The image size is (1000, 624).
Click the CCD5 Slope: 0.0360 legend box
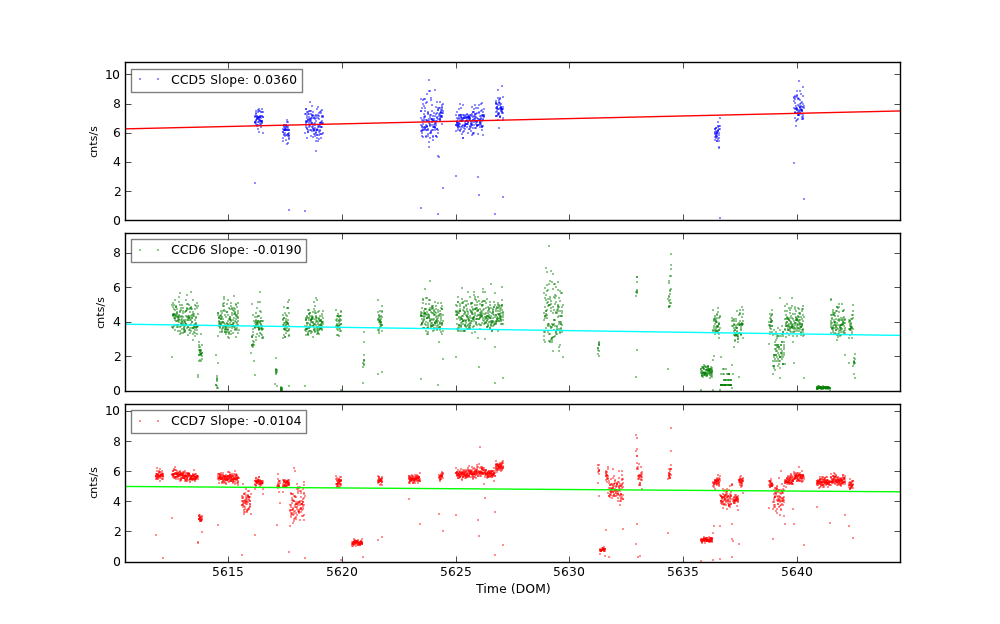216,80
